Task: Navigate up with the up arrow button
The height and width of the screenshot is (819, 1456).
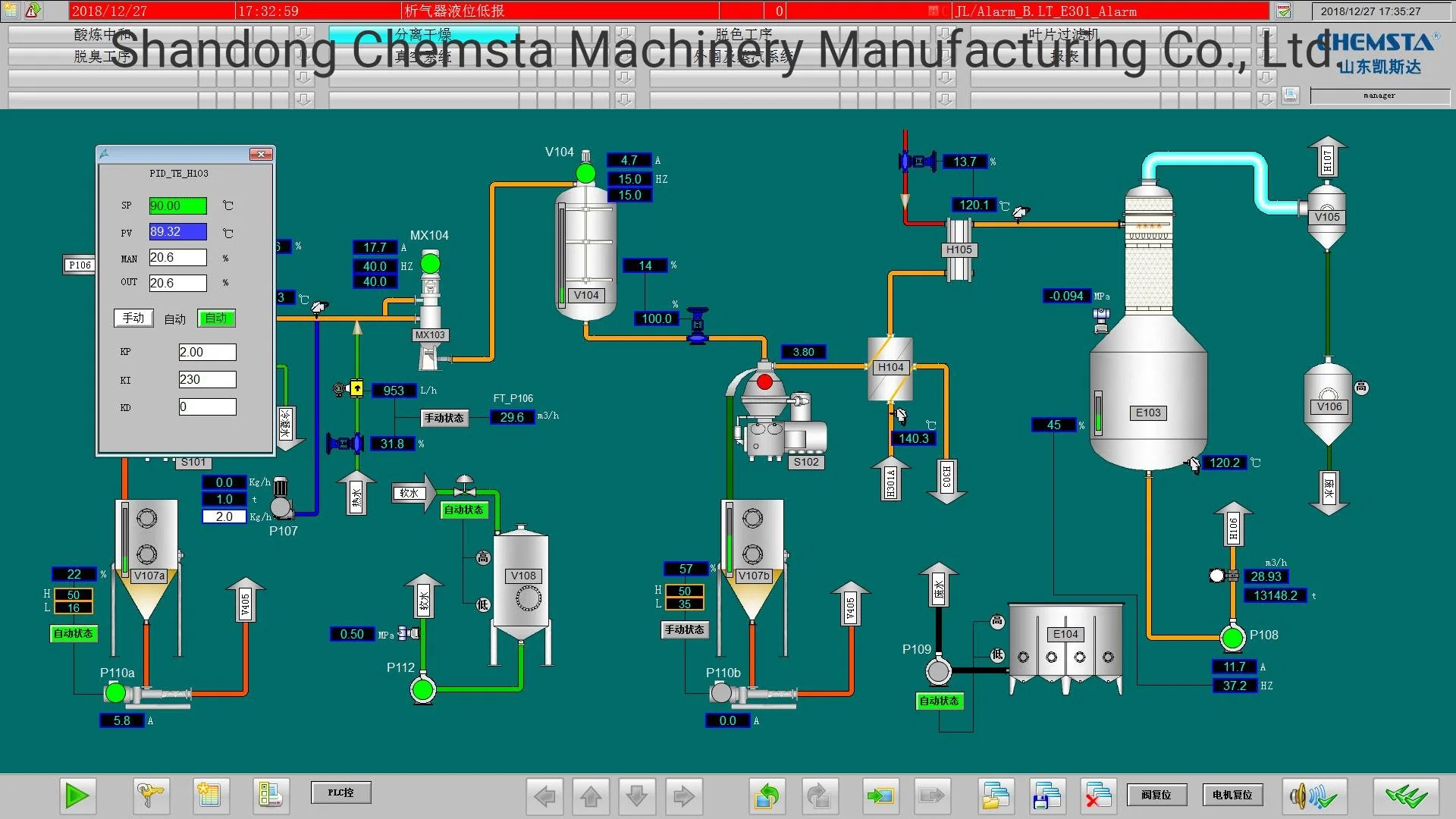Action: coord(591,796)
